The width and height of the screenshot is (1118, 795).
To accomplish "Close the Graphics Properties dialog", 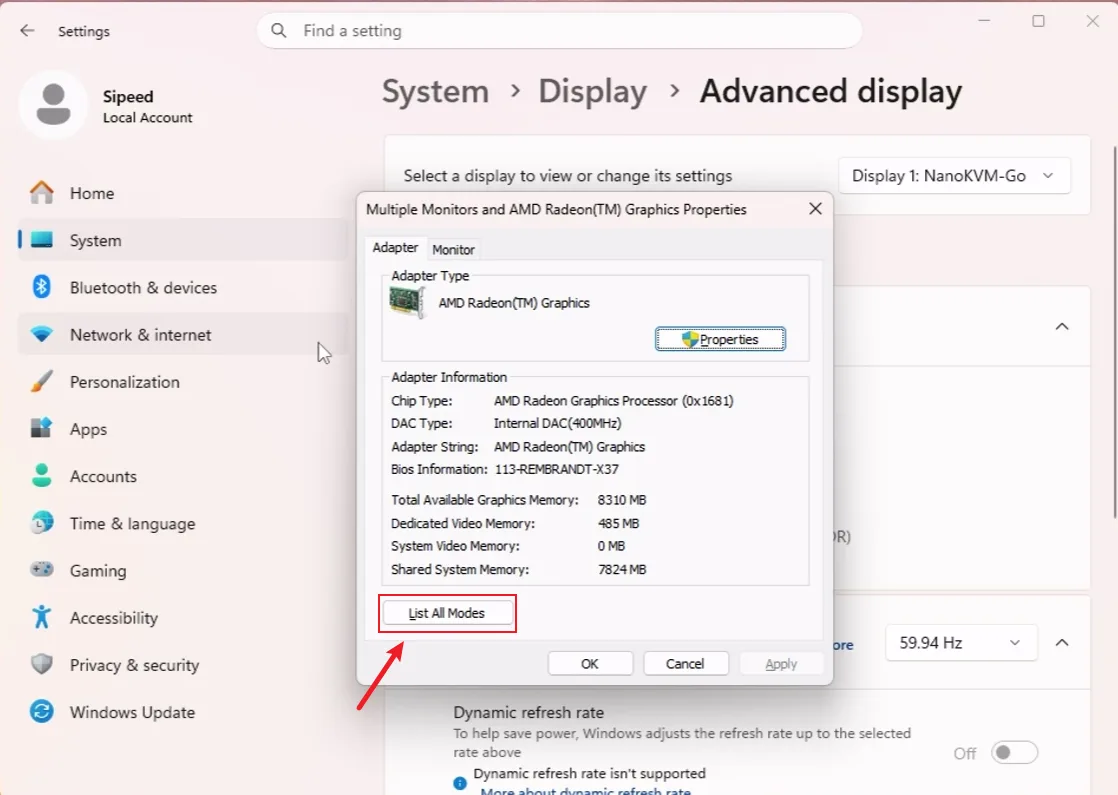I will 815,209.
